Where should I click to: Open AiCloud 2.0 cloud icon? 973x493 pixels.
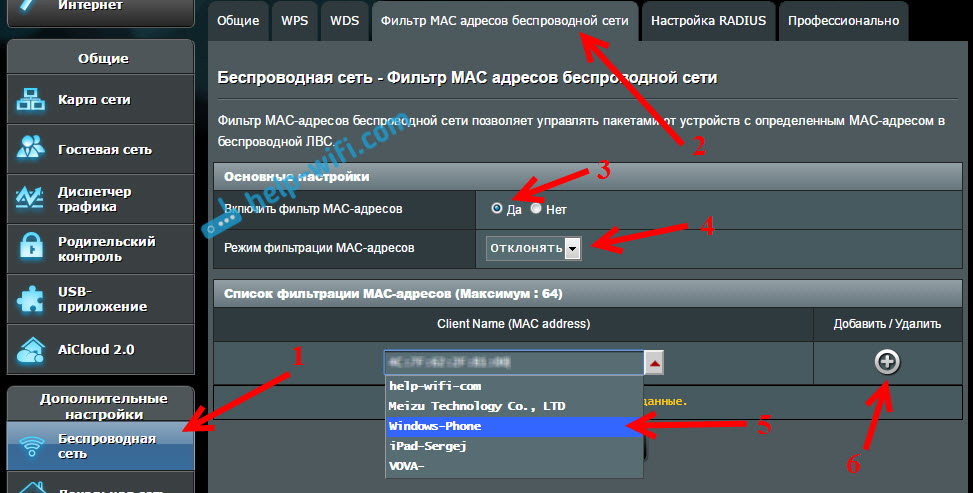click(x=31, y=350)
